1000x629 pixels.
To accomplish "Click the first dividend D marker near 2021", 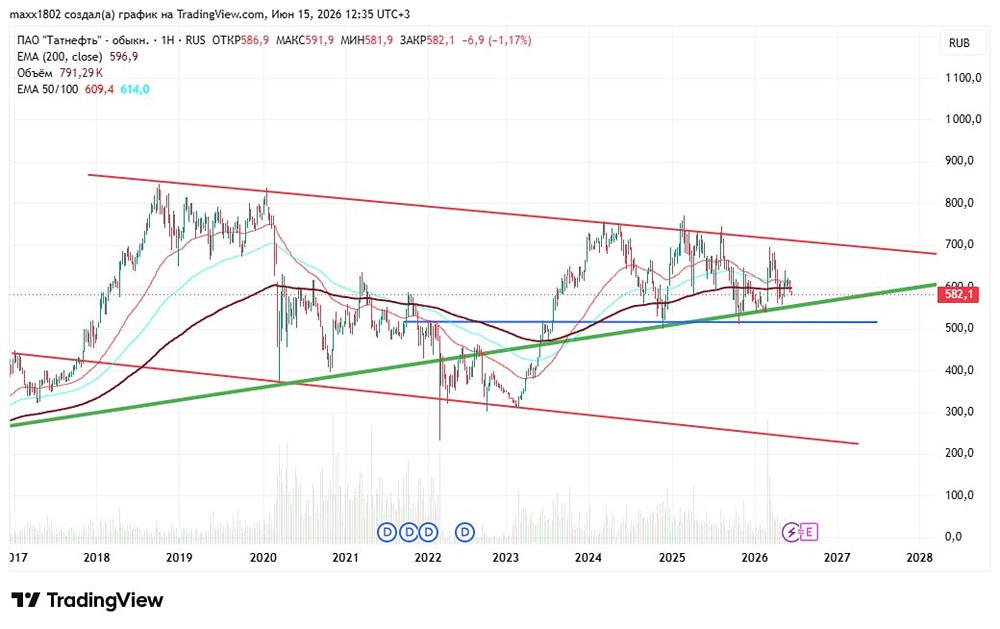I will (x=387, y=531).
